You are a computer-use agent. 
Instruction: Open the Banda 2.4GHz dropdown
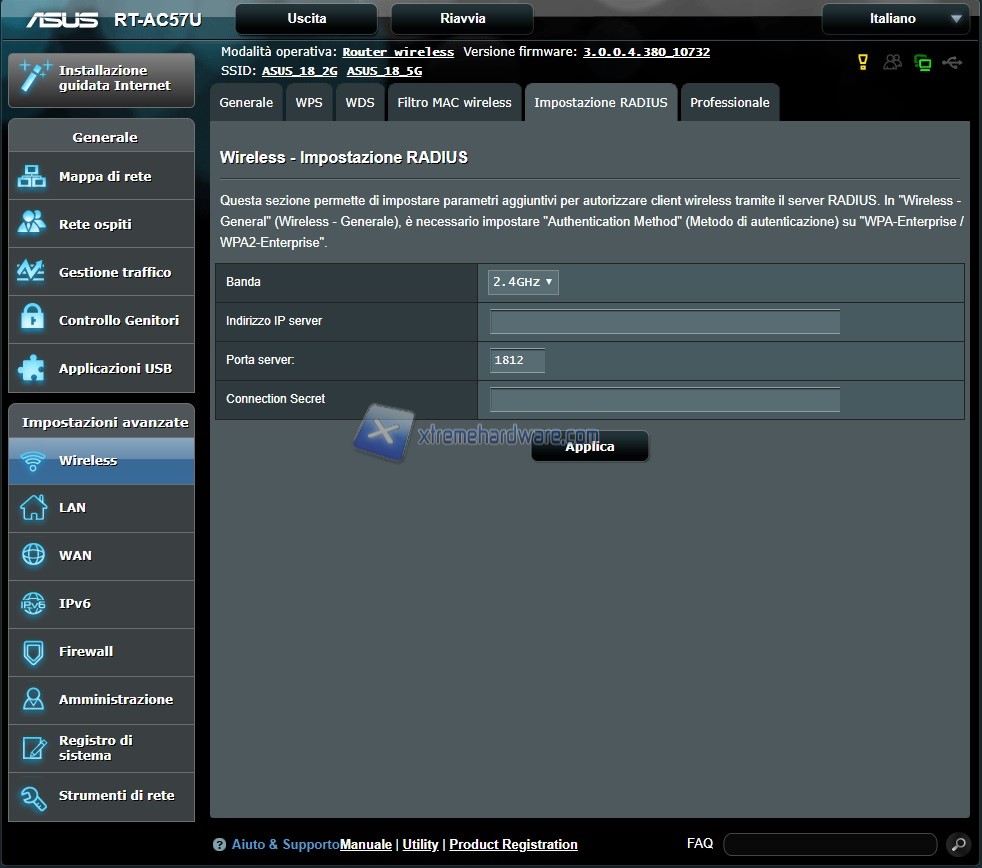[523, 282]
